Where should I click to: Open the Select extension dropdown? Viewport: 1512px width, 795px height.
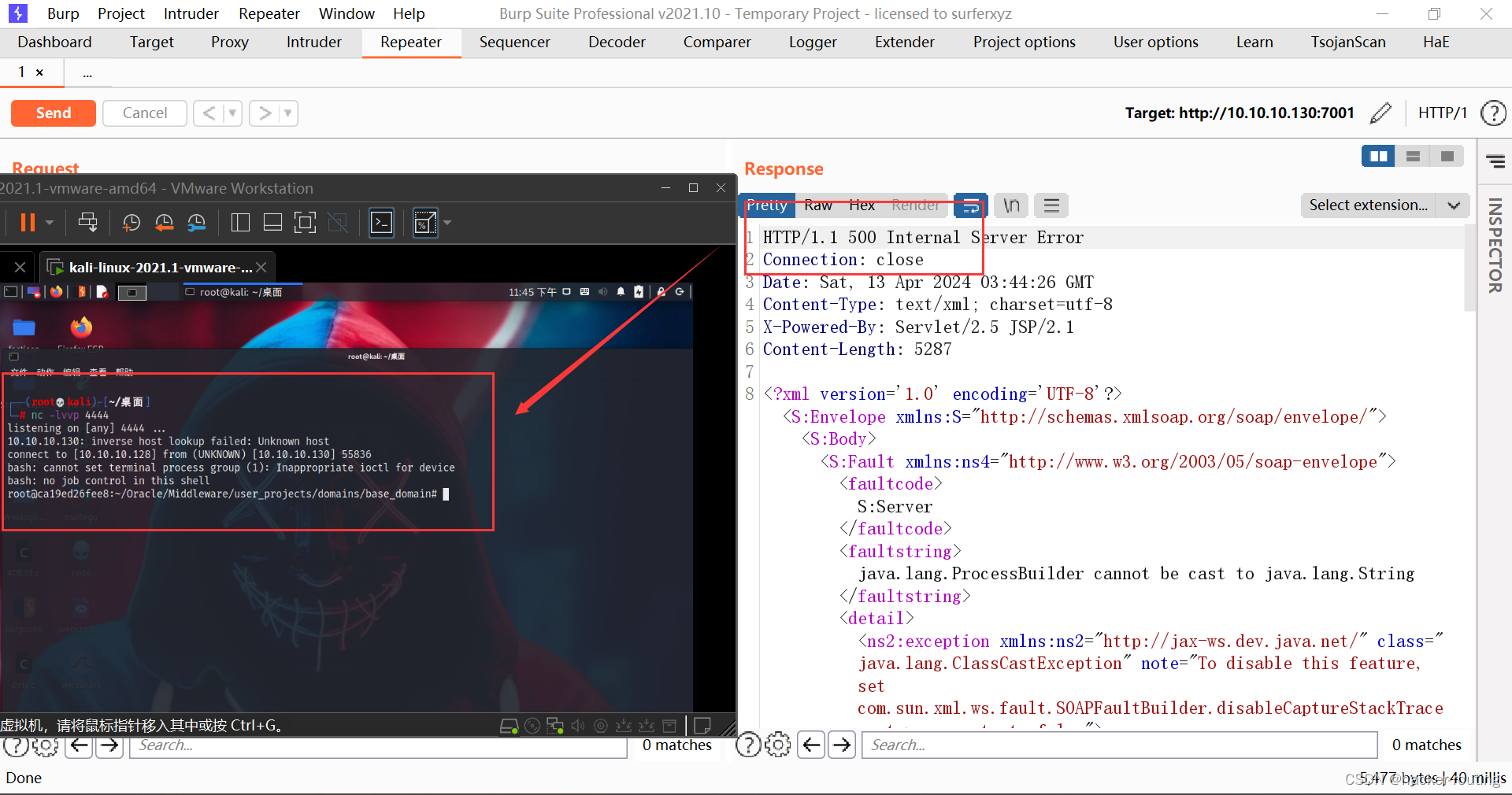point(1385,205)
